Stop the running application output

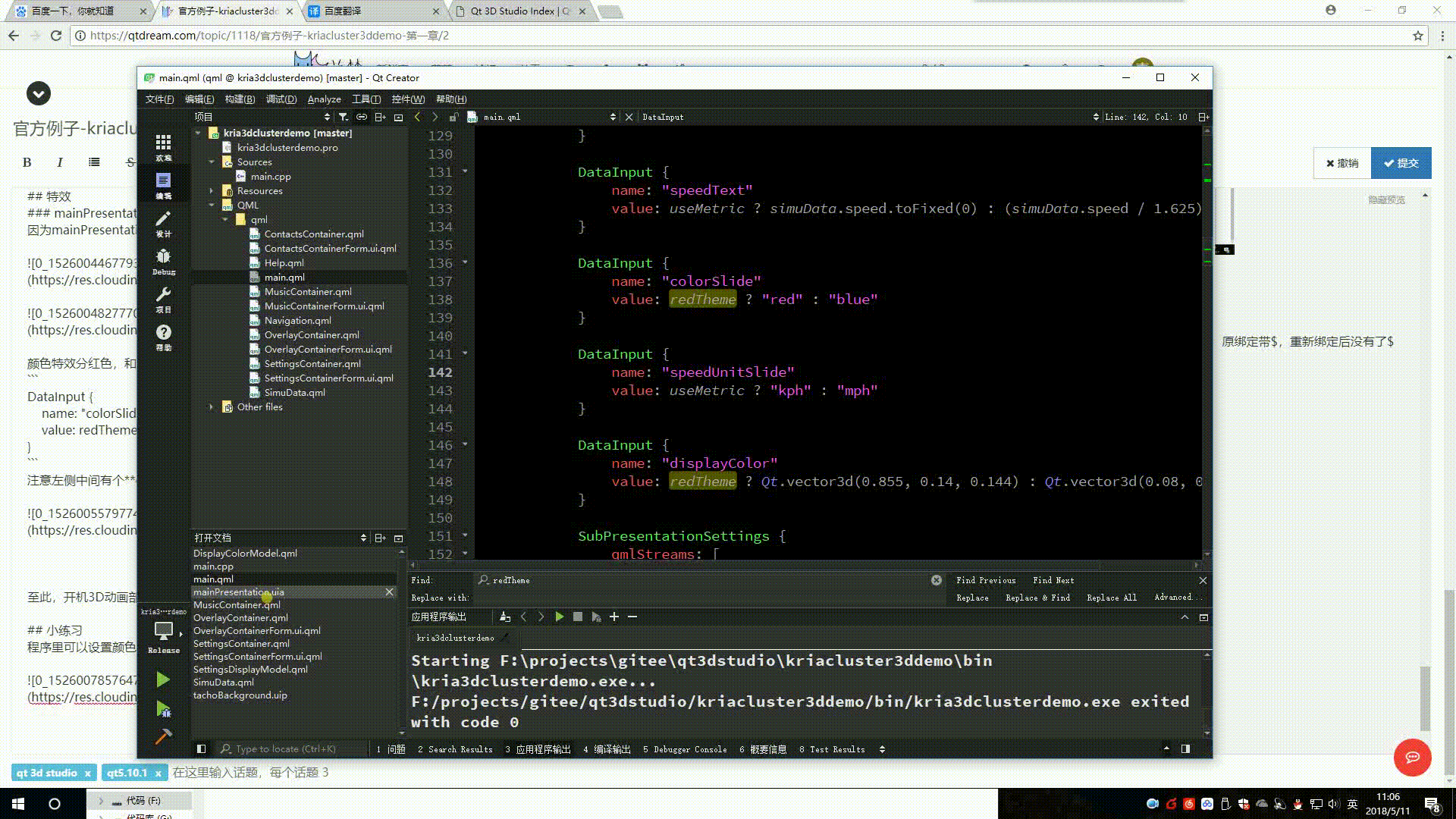click(578, 617)
